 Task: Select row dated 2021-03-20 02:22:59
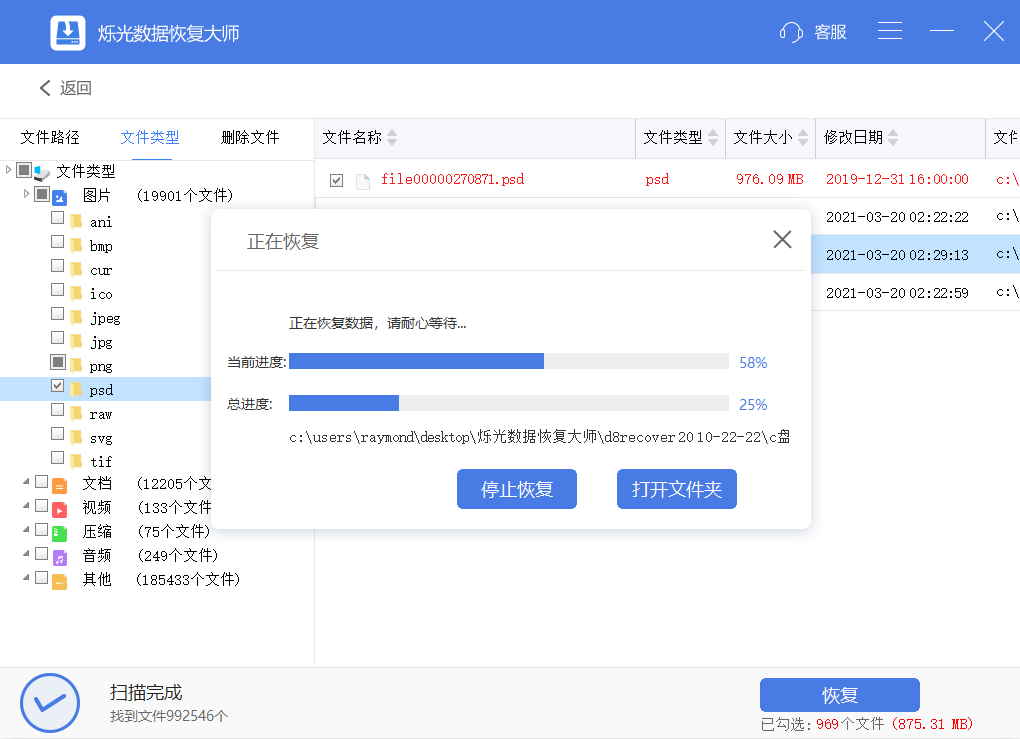click(x=915, y=293)
